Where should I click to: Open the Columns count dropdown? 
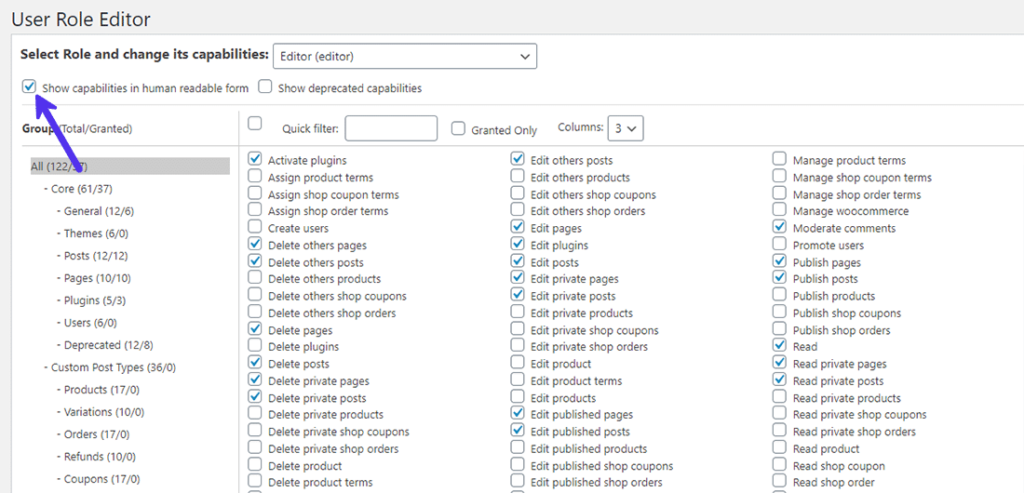pyautogui.click(x=627, y=128)
